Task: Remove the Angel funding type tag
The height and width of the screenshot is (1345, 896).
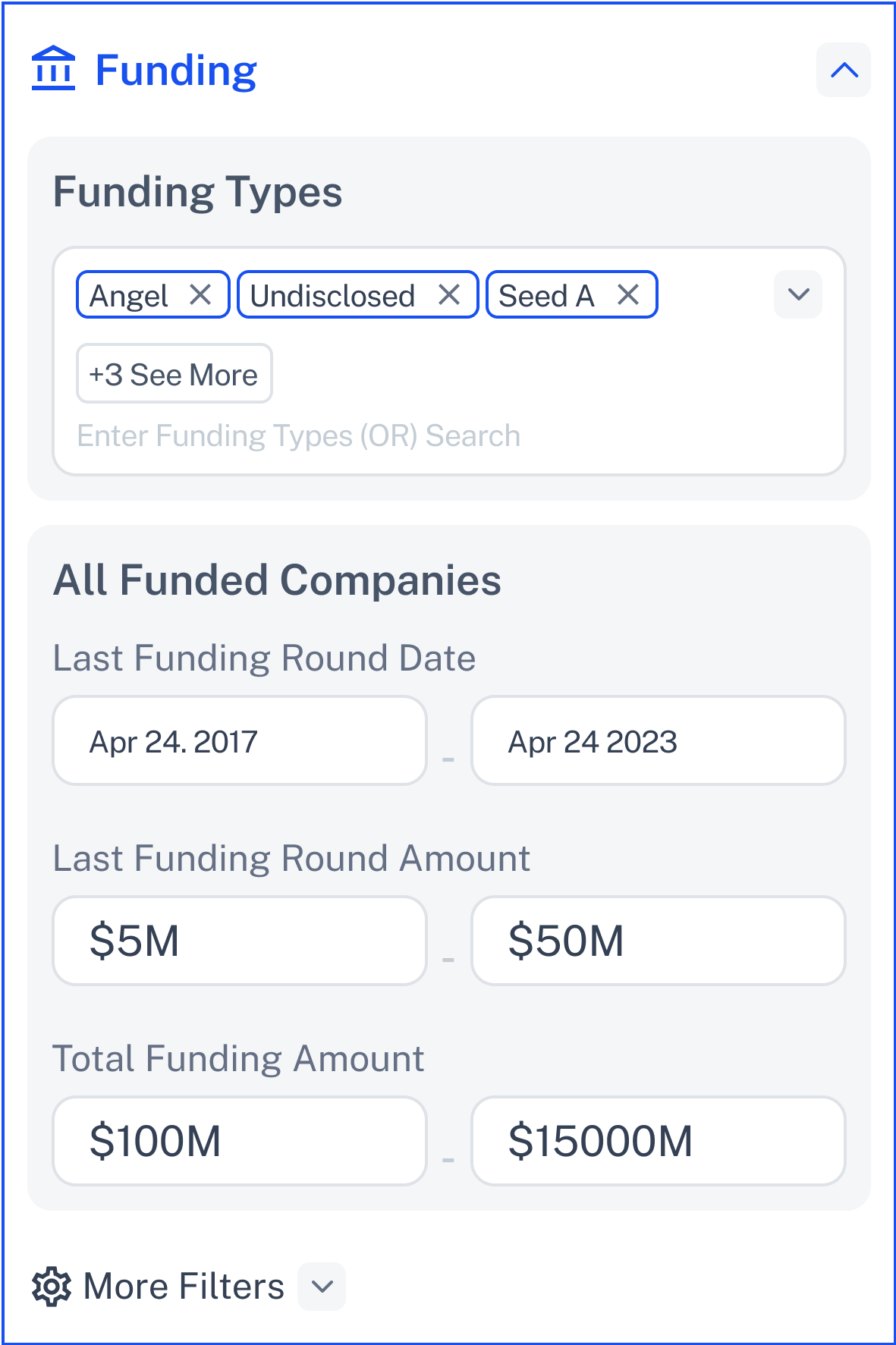Action: click(x=200, y=294)
